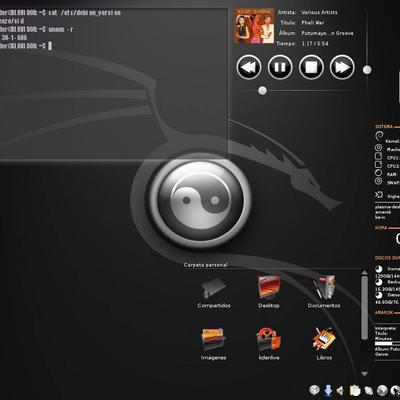Click the "Putumayo...n Groove" album text
The height and width of the screenshot is (400, 400).
pos(327,33)
